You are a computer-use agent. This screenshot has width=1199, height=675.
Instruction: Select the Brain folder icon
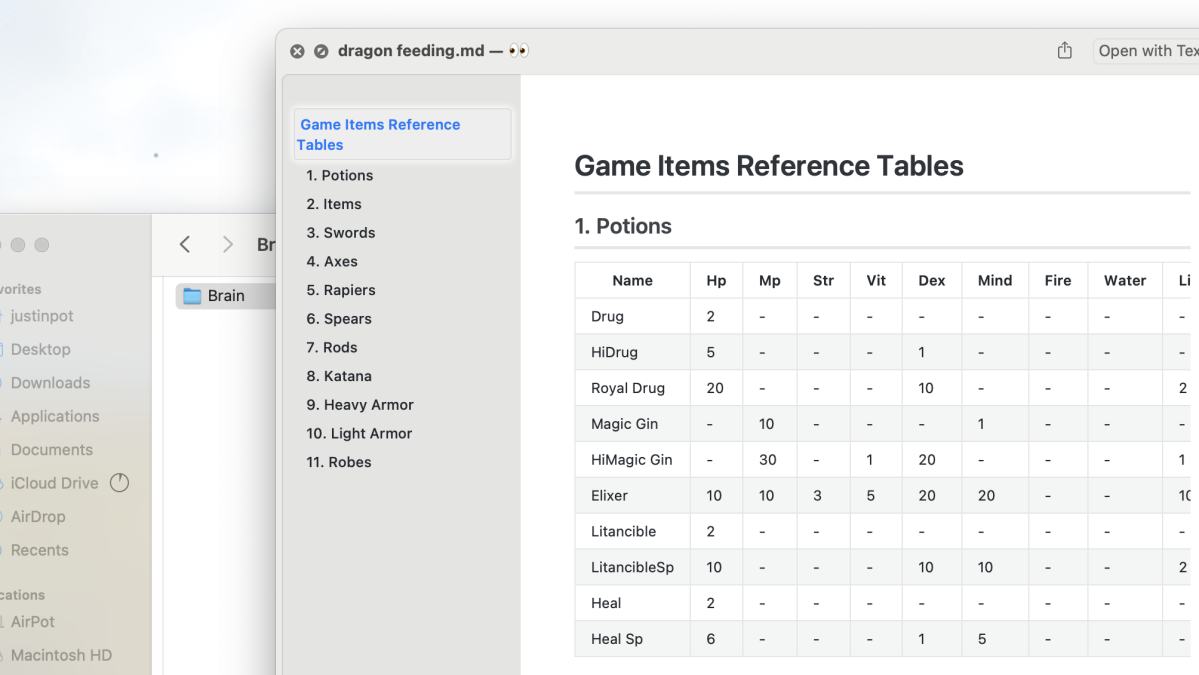tap(192, 296)
